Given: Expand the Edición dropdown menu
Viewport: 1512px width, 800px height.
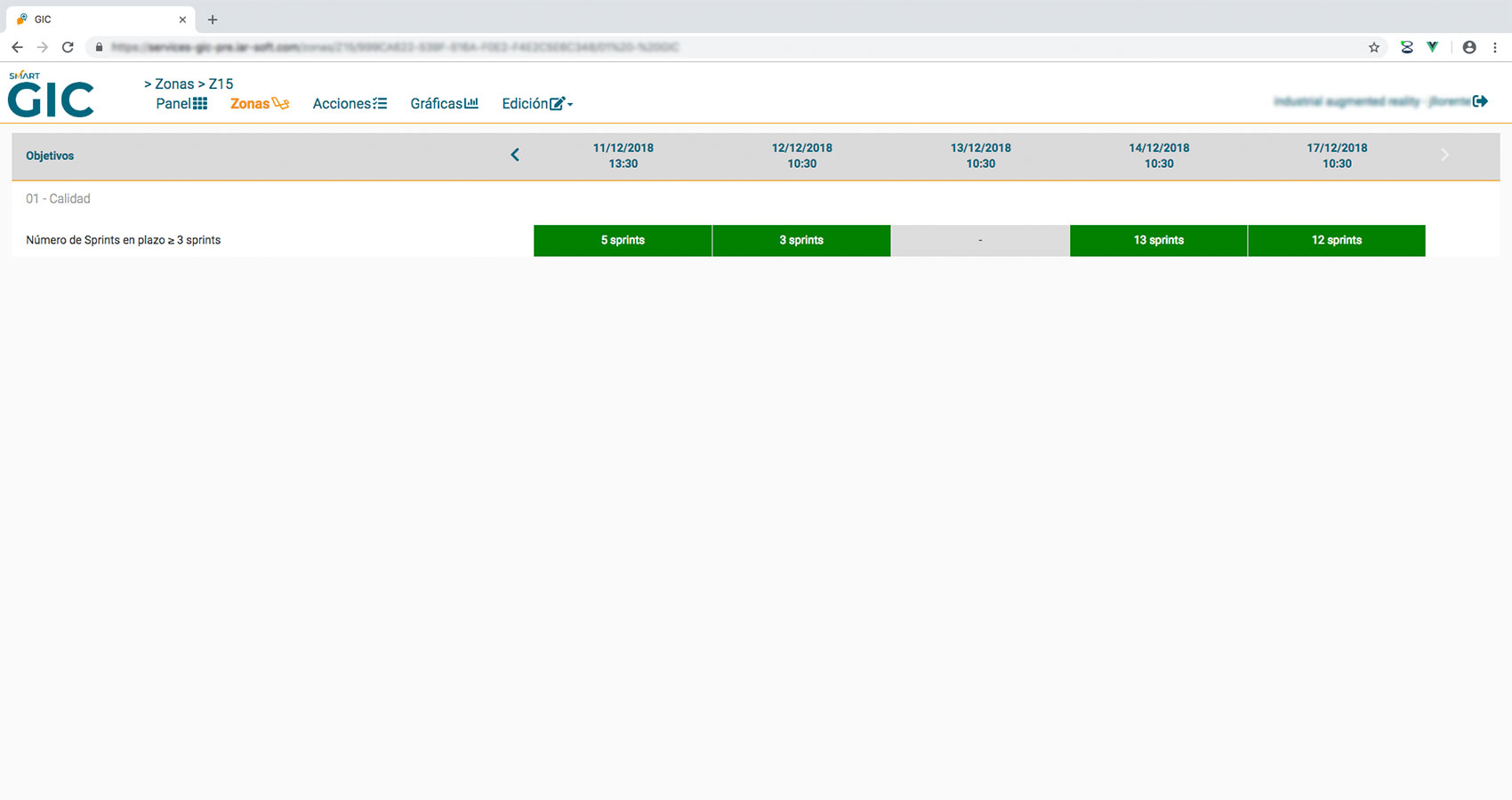Looking at the screenshot, I should pyautogui.click(x=536, y=104).
